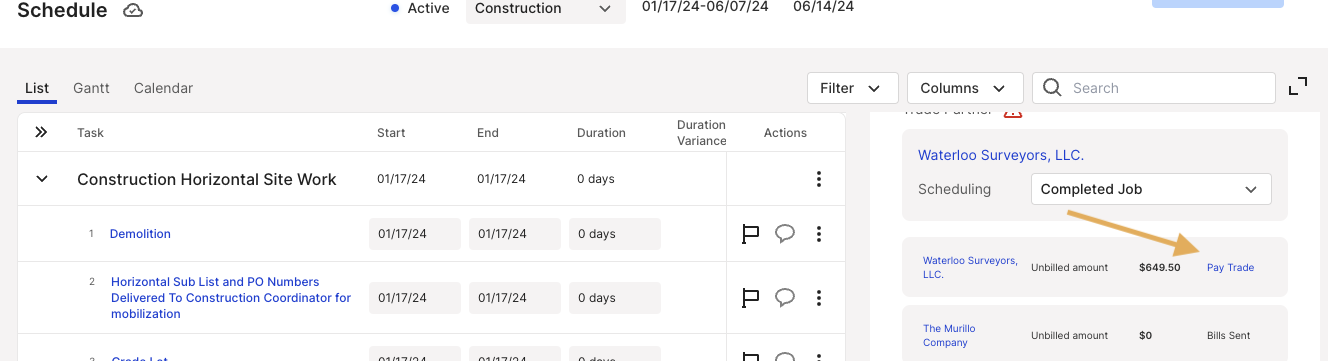
Task: Click the Trade Partner warning icon
Action: coord(1012,112)
